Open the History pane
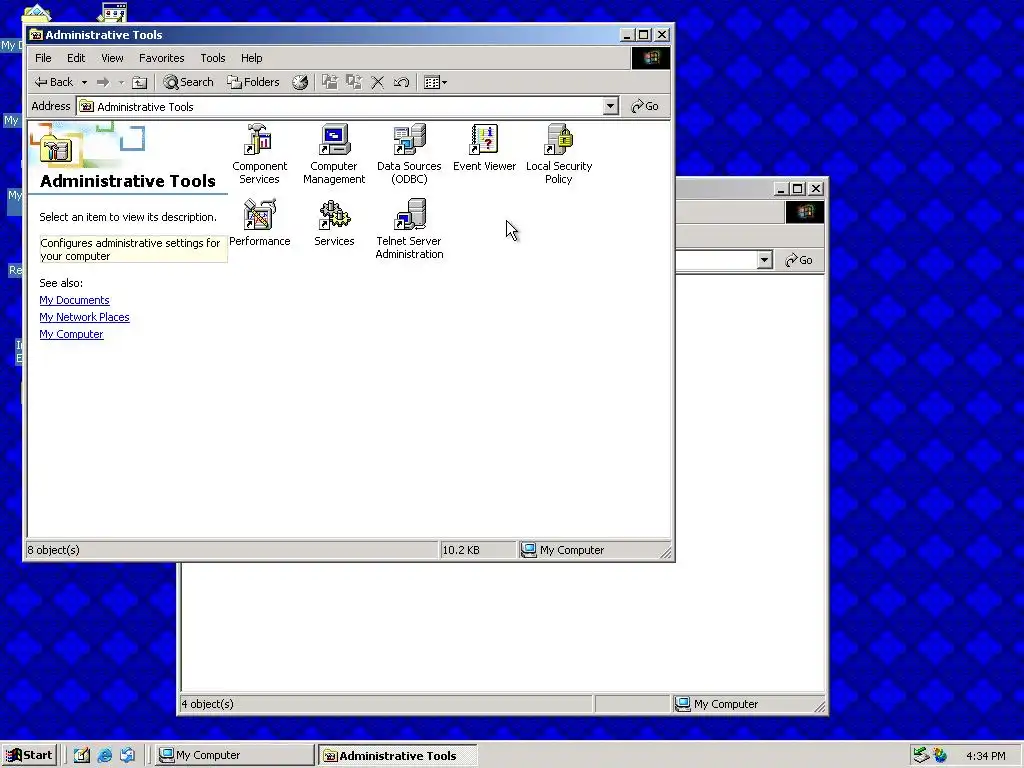This screenshot has height=768, width=1024. pos(300,82)
